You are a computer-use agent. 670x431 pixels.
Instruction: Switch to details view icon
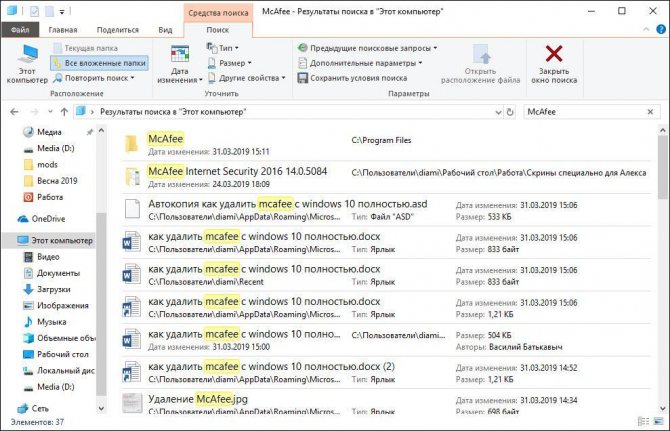tap(643, 422)
